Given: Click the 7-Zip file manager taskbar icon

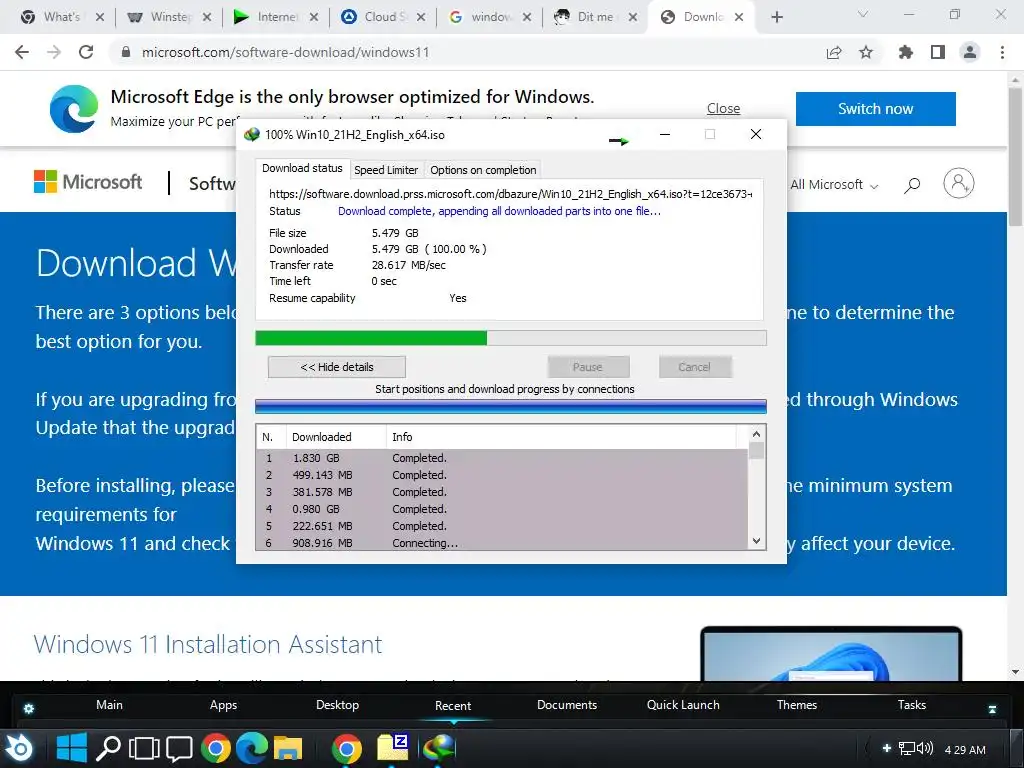Looking at the screenshot, I should tap(392, 748).
